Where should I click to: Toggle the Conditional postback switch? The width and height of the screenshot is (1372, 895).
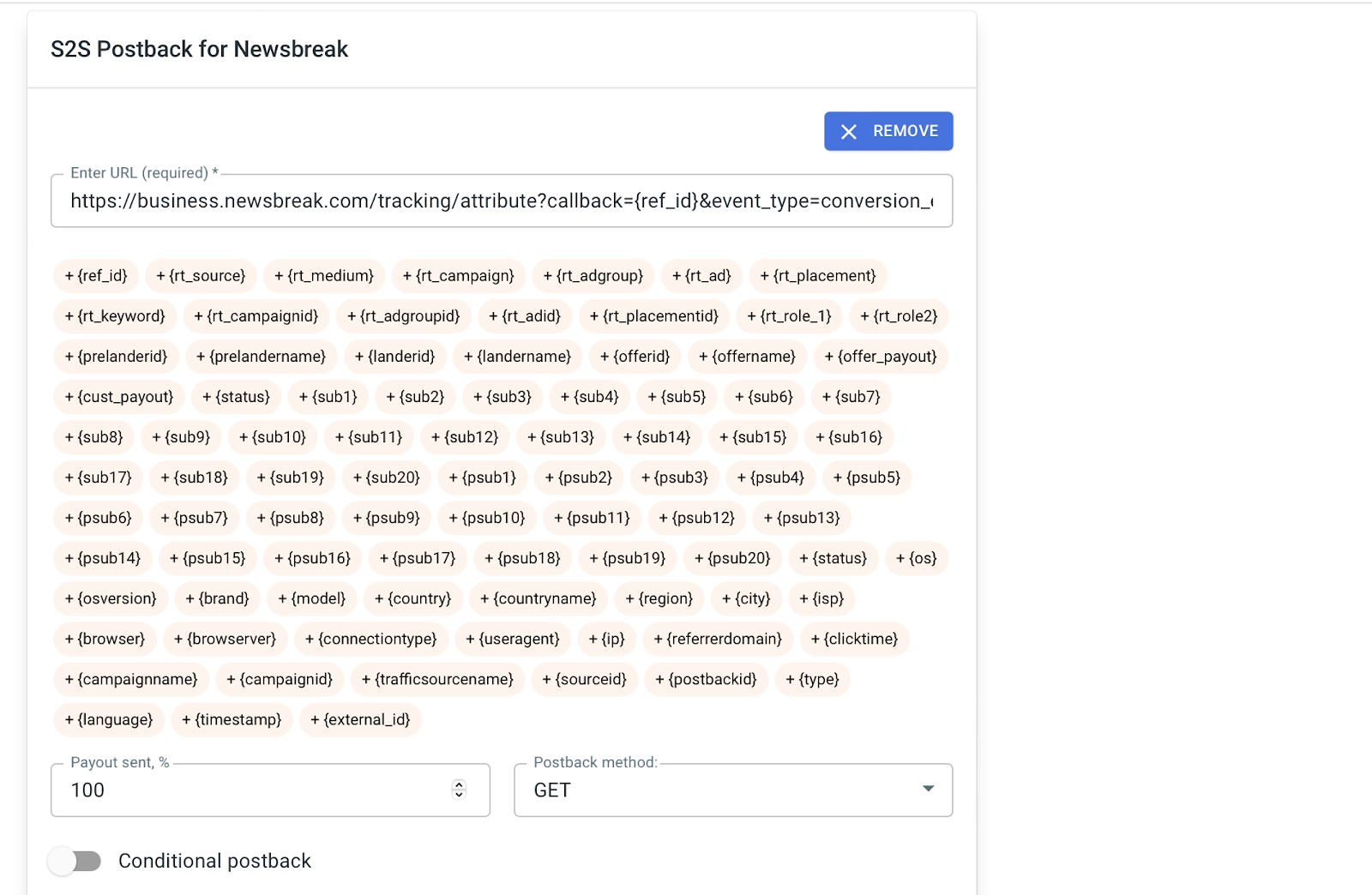click(x=75, y=861)
